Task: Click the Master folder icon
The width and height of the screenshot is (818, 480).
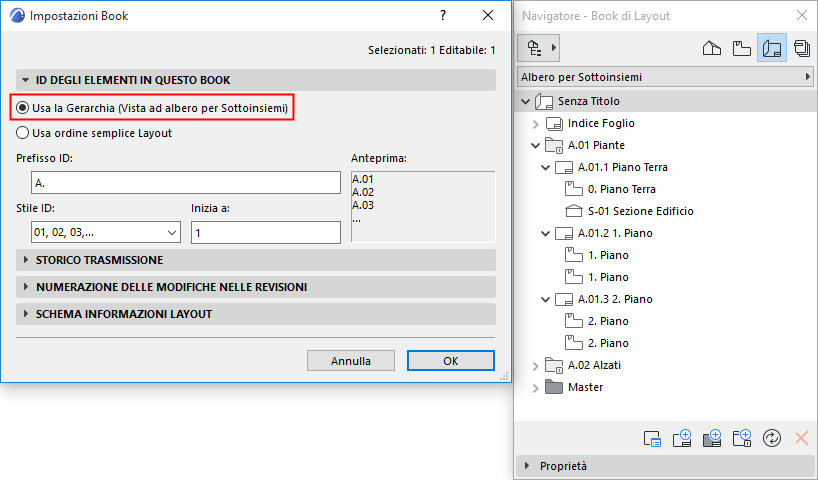Action: [554, 387]
